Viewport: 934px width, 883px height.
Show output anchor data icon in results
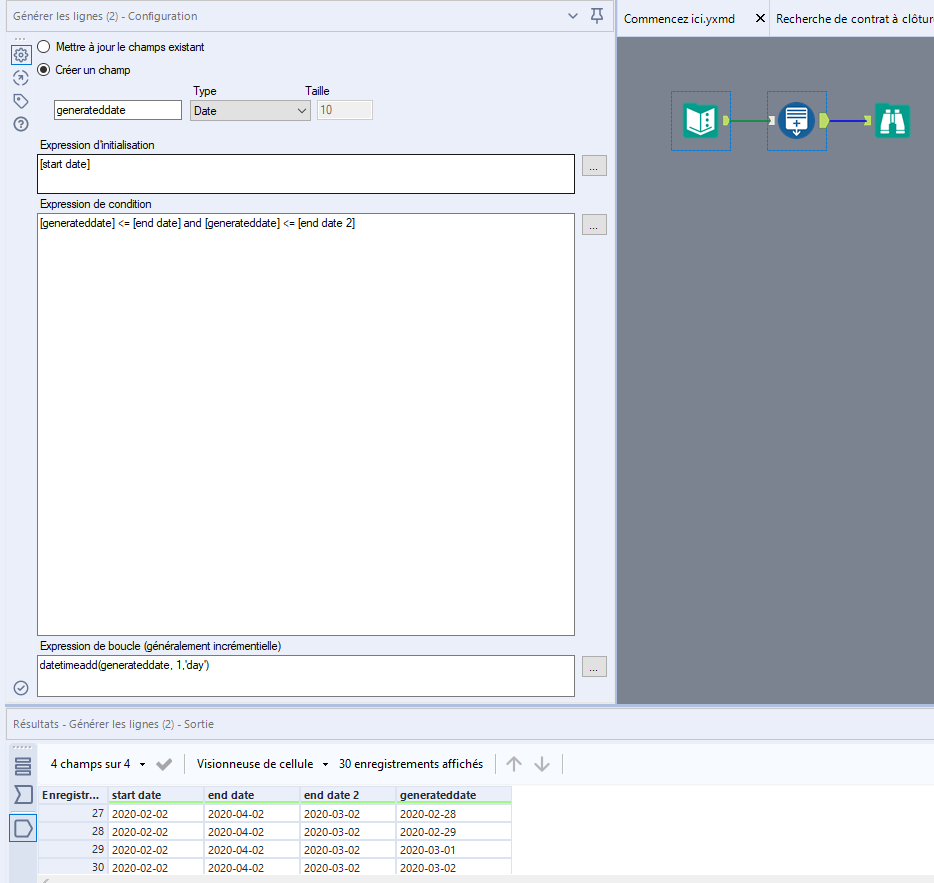(x=23, y=828)
